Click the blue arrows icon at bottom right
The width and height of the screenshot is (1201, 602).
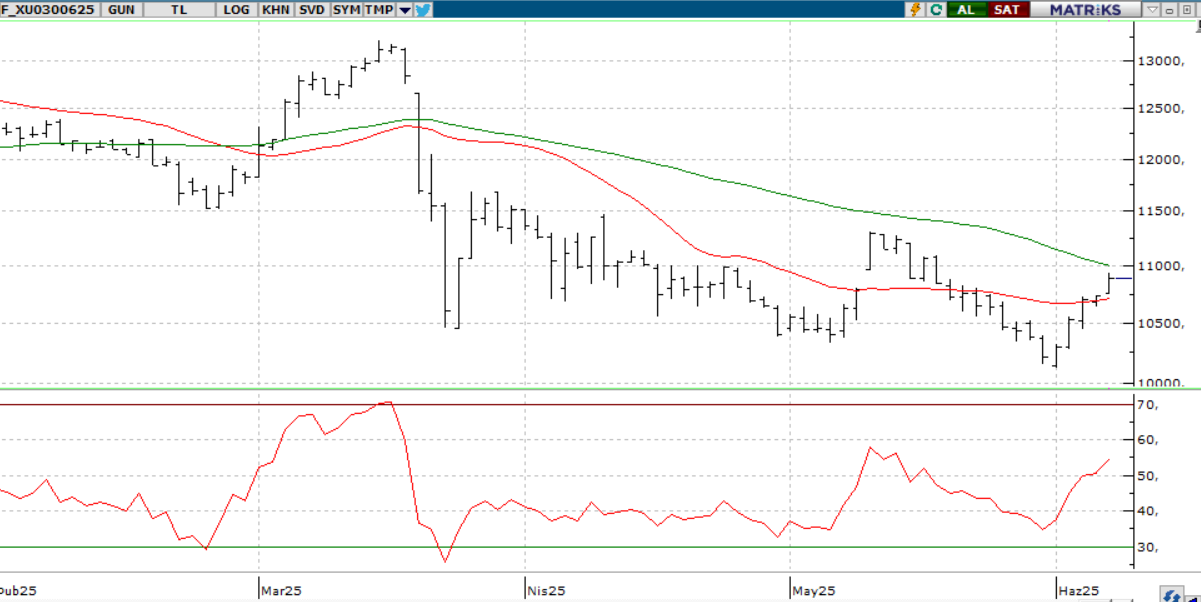(x=1170, y=594)
